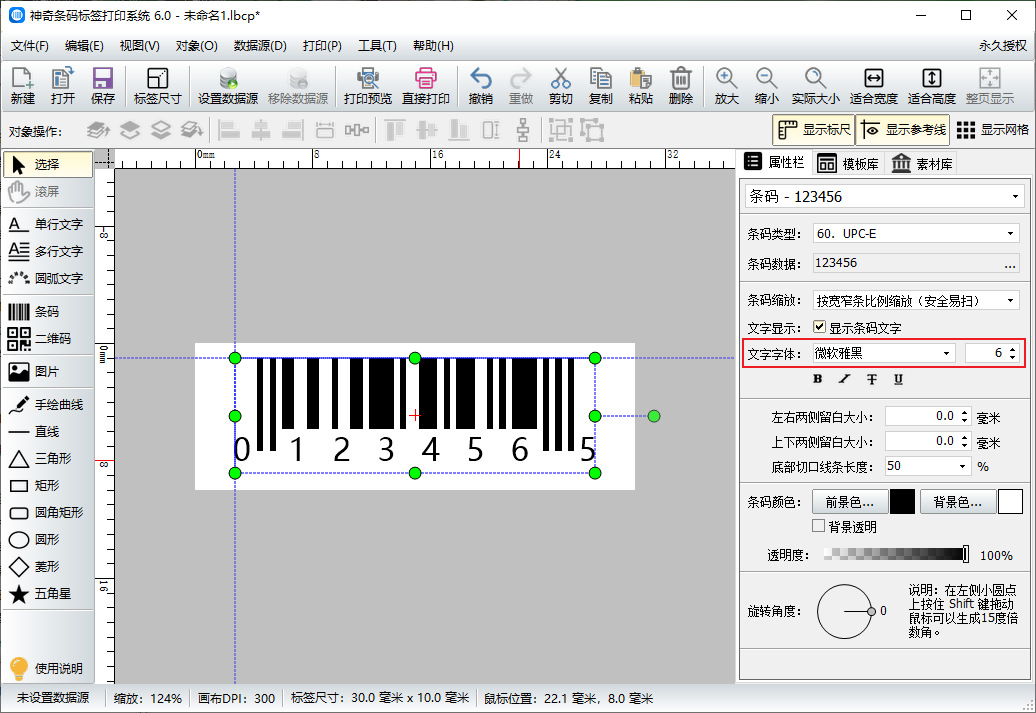Click the 适合宽度 fit width icon

point(873,86)
